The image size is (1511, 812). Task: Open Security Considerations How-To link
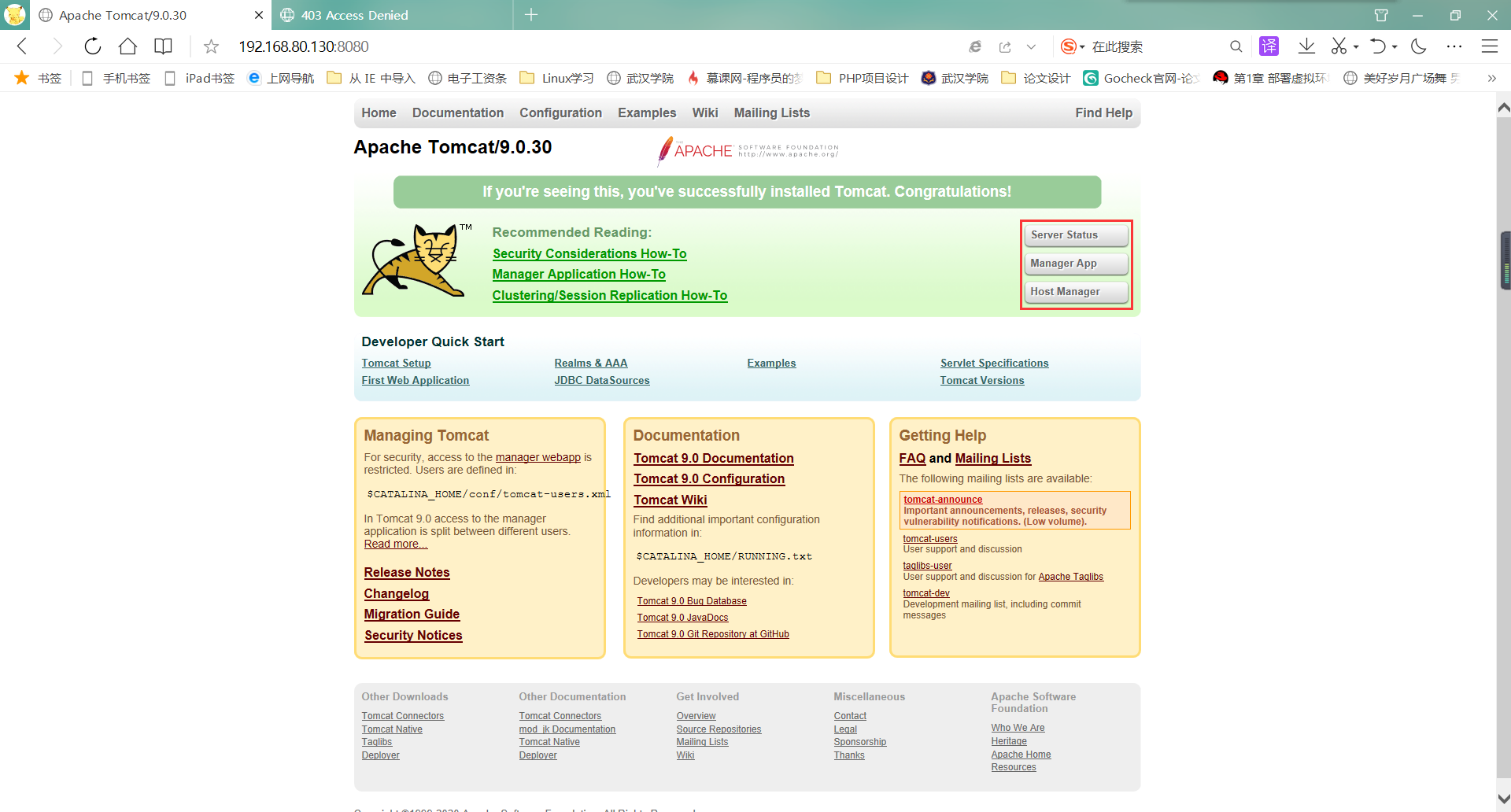point(589,253)
